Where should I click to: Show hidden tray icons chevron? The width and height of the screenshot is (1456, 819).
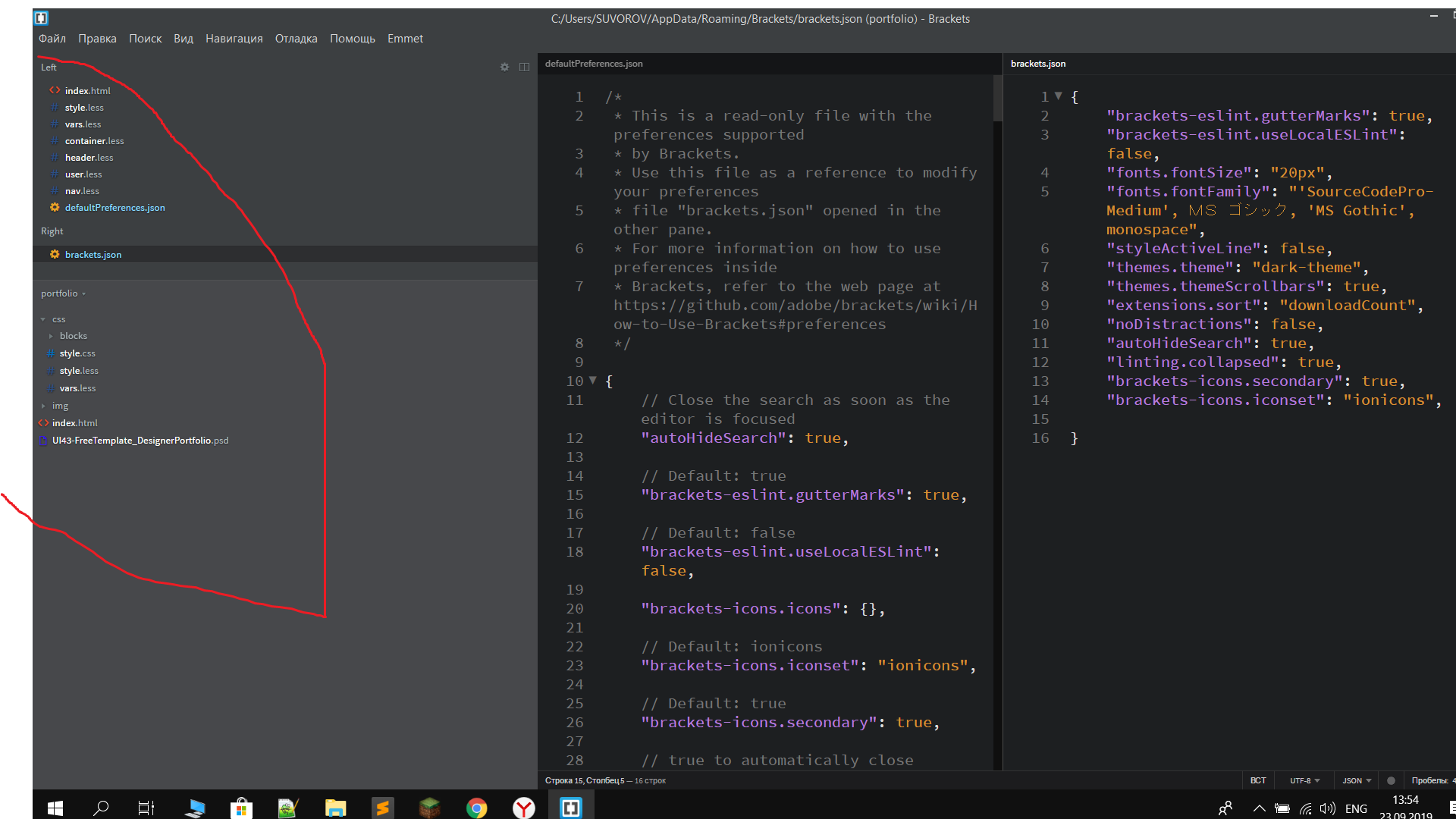[1259, 808]
